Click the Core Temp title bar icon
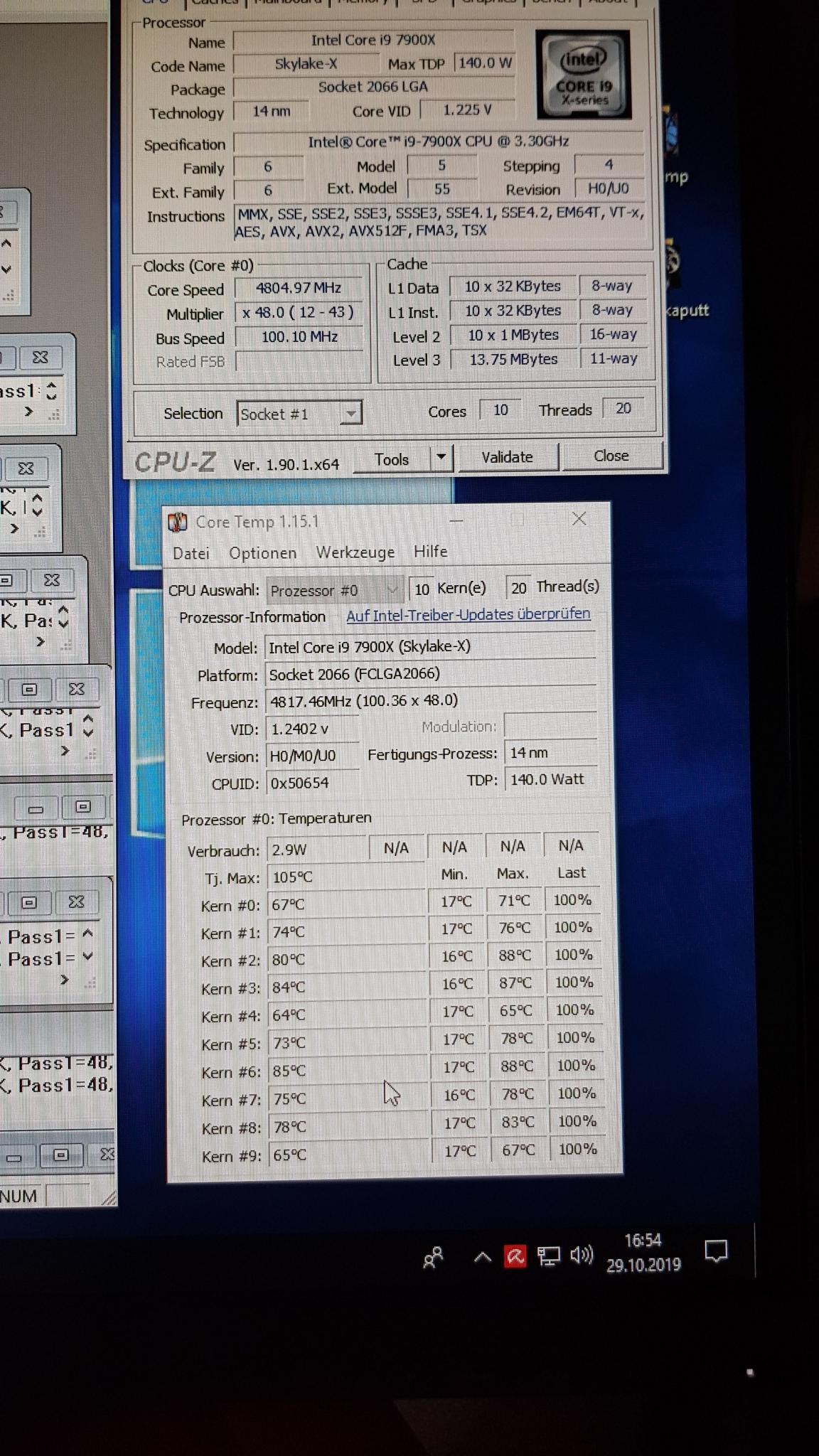This screenshot has height=1456, width=819. coord(177,522)
